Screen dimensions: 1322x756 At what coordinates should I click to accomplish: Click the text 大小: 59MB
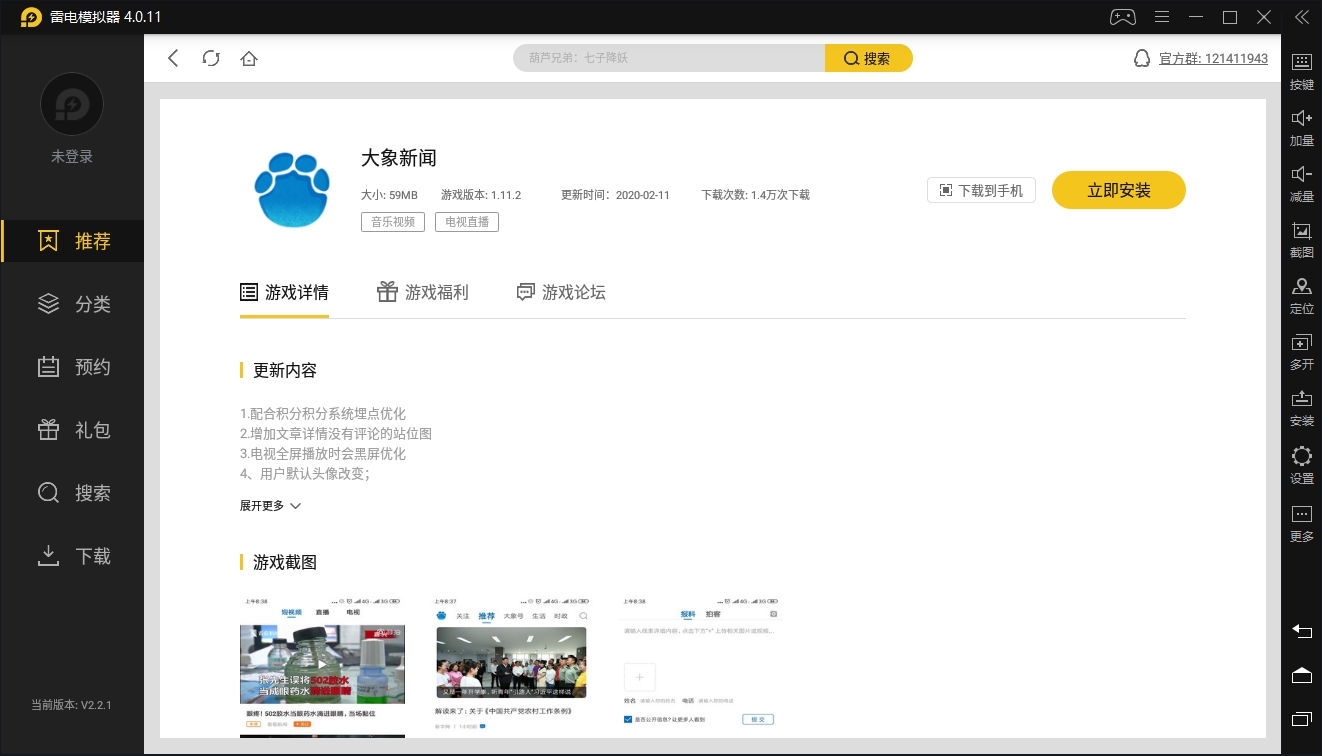[x=389, y=195]
